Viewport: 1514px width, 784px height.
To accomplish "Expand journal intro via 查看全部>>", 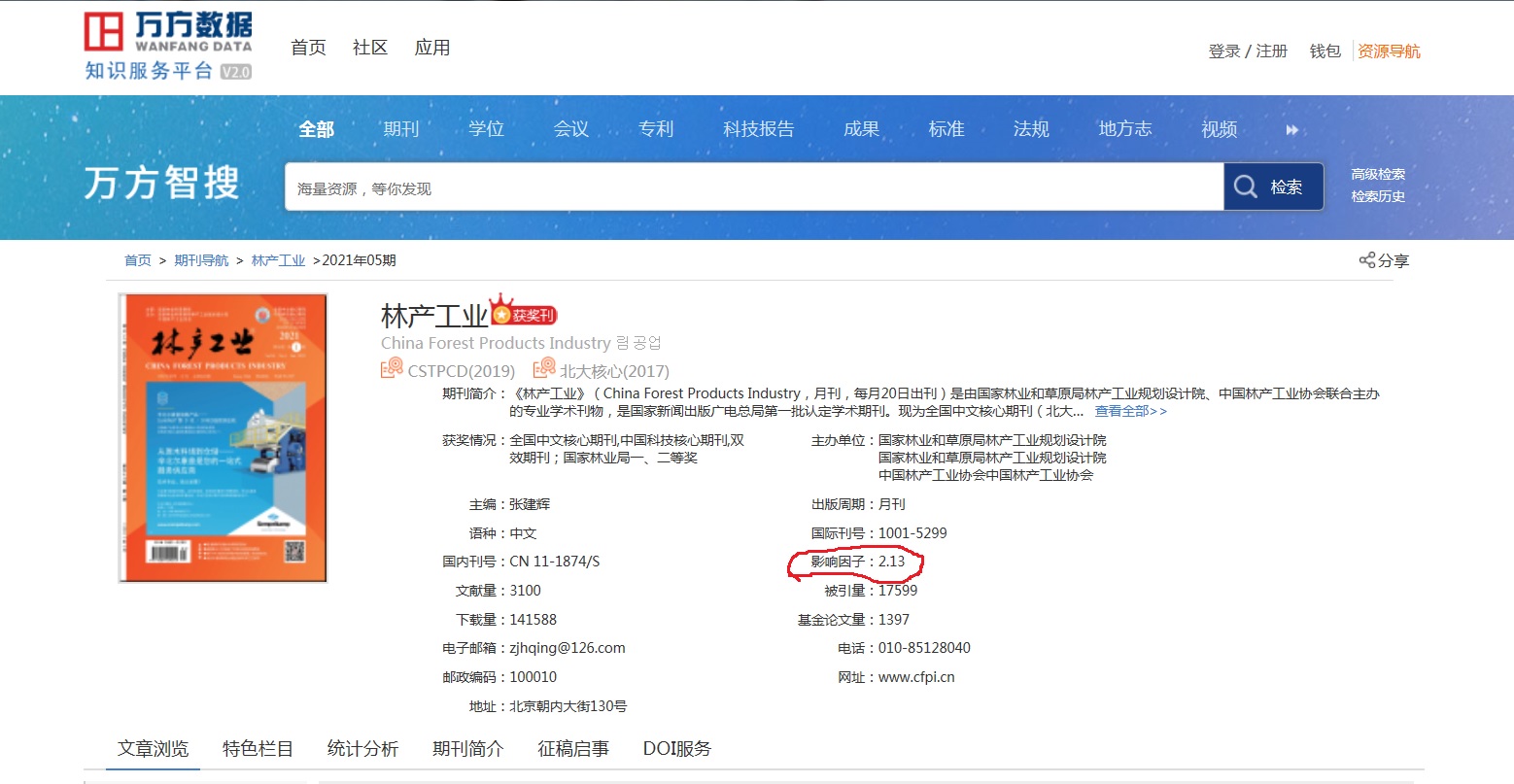I will coord(1131,411).
